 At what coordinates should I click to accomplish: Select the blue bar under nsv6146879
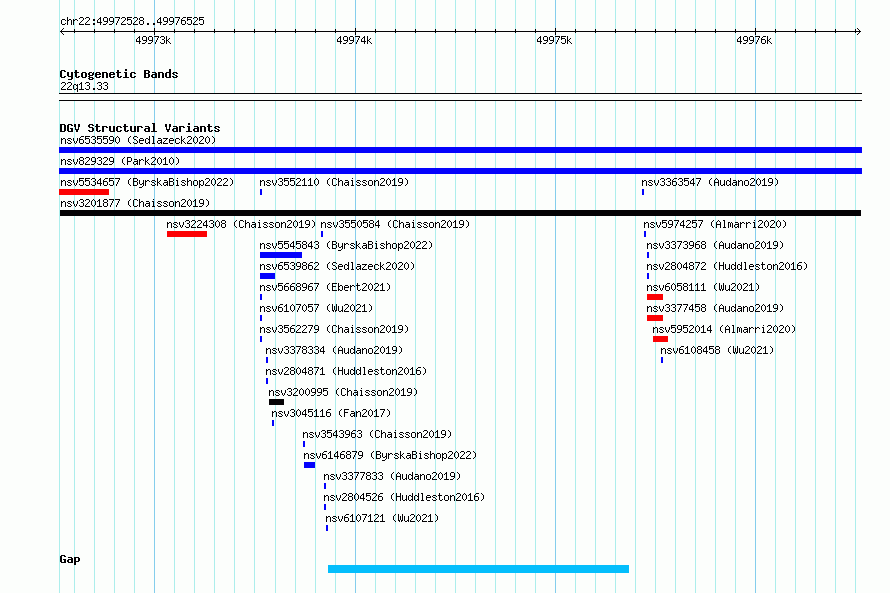click(309, 465)
